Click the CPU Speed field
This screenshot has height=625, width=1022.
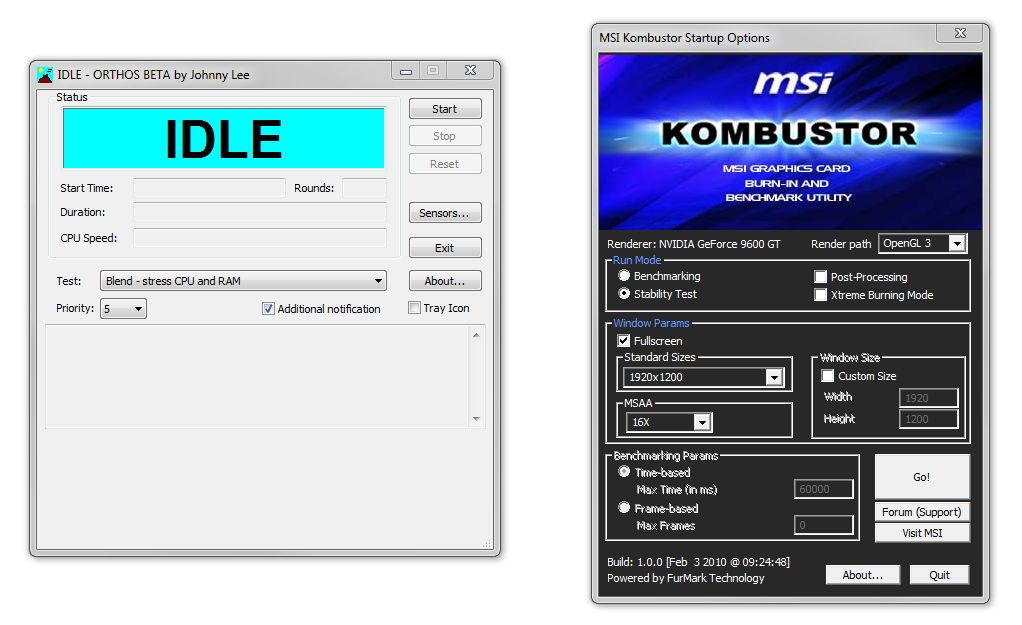pyautogui.click(x=260, y=238)
